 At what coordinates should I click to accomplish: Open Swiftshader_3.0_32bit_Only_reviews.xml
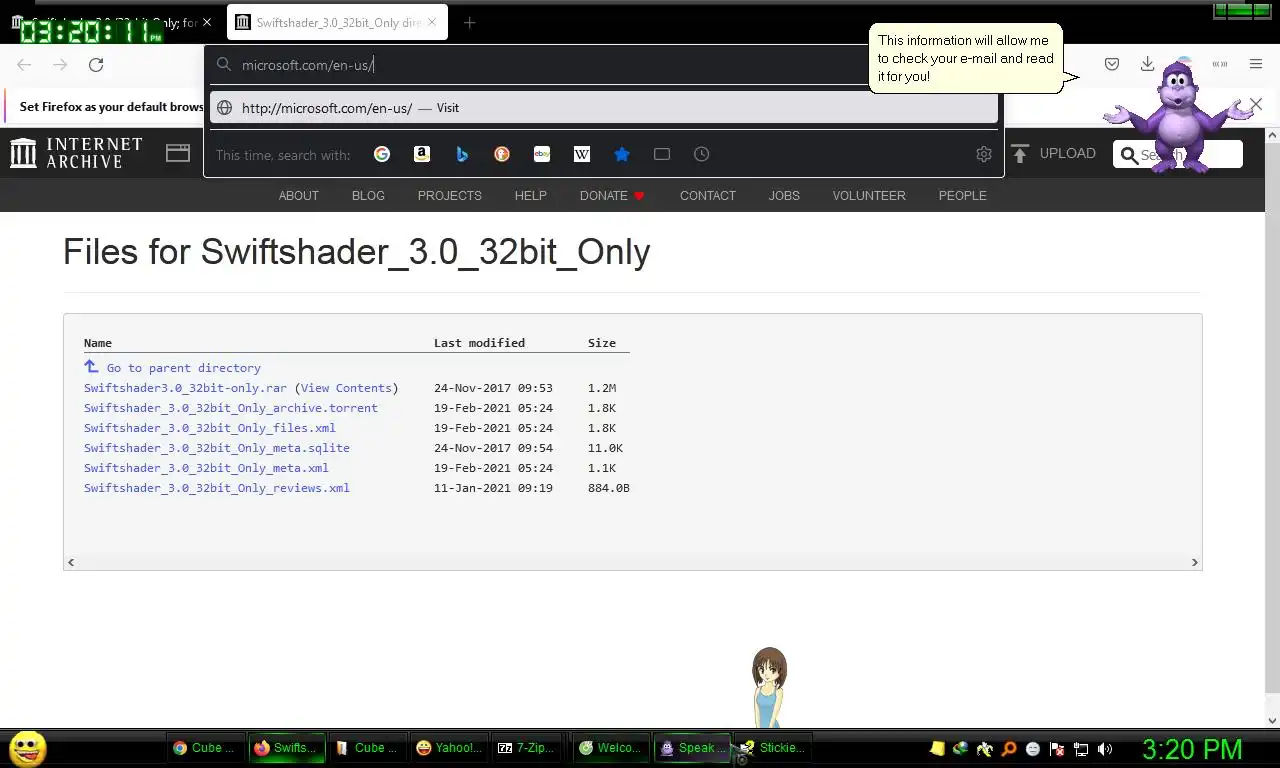217,488
